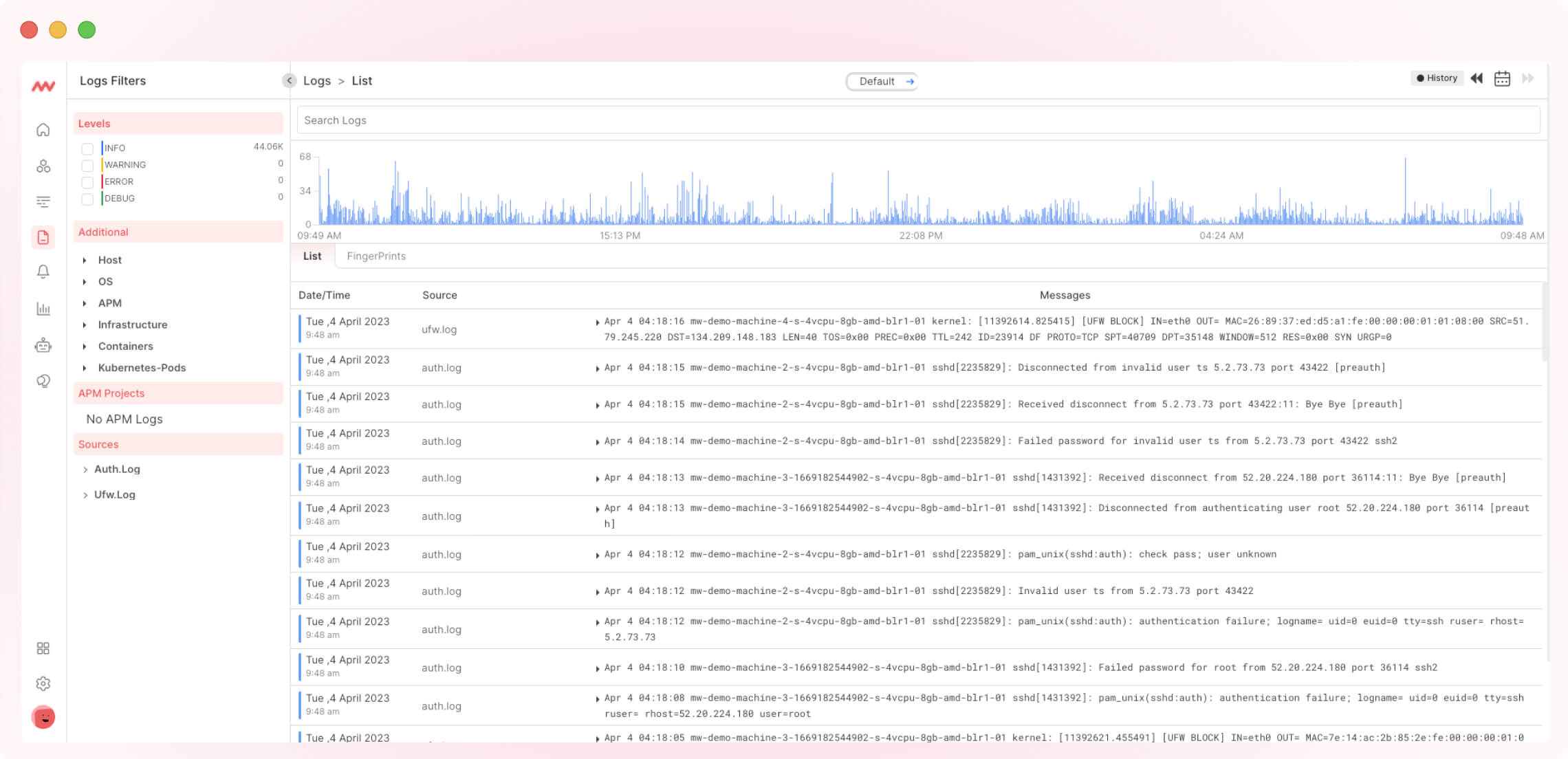1568x759 pixels.
Task: Open the bot/agent icon in the sidebar
Action: click(43, 346)
